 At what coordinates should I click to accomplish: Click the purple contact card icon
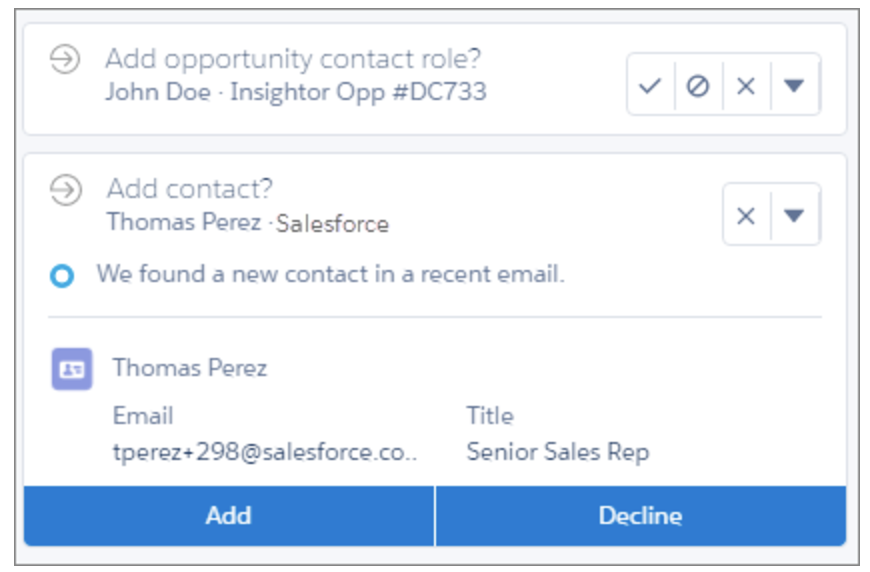(72, 368)
